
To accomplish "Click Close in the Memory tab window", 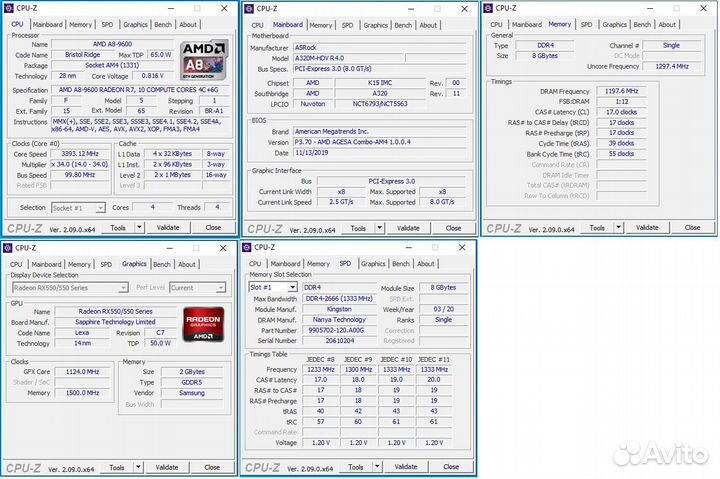I will (x=692, y=227).
